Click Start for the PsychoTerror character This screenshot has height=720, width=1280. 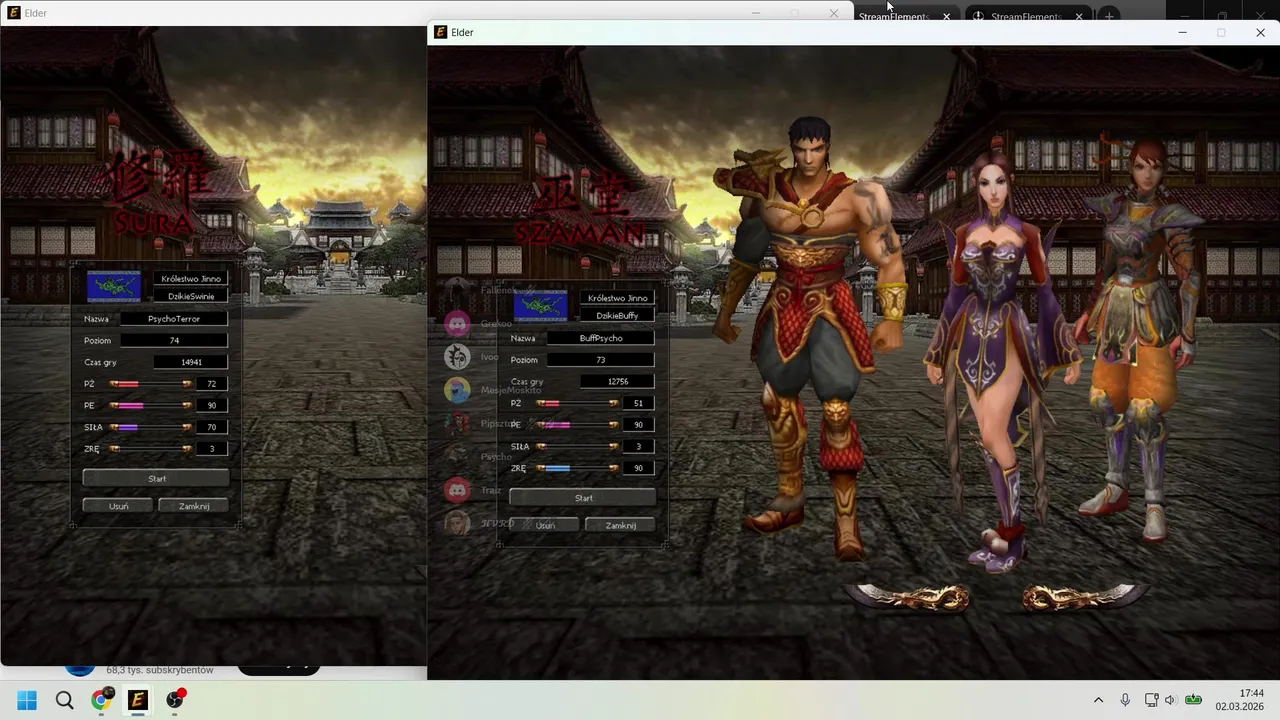(157, 478)
